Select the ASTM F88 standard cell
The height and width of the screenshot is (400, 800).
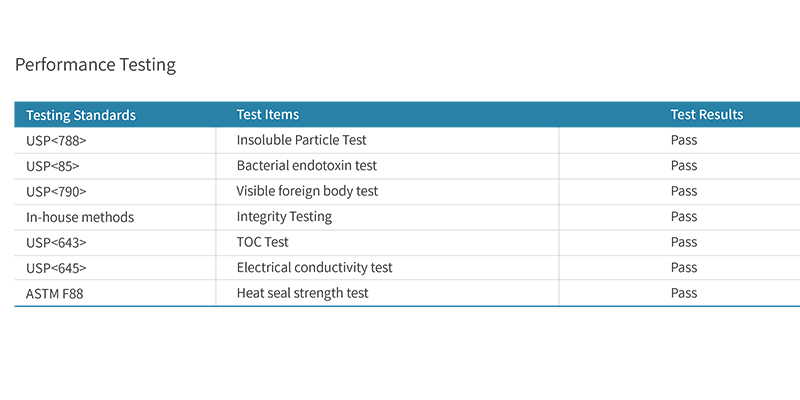tap(55, 294)
